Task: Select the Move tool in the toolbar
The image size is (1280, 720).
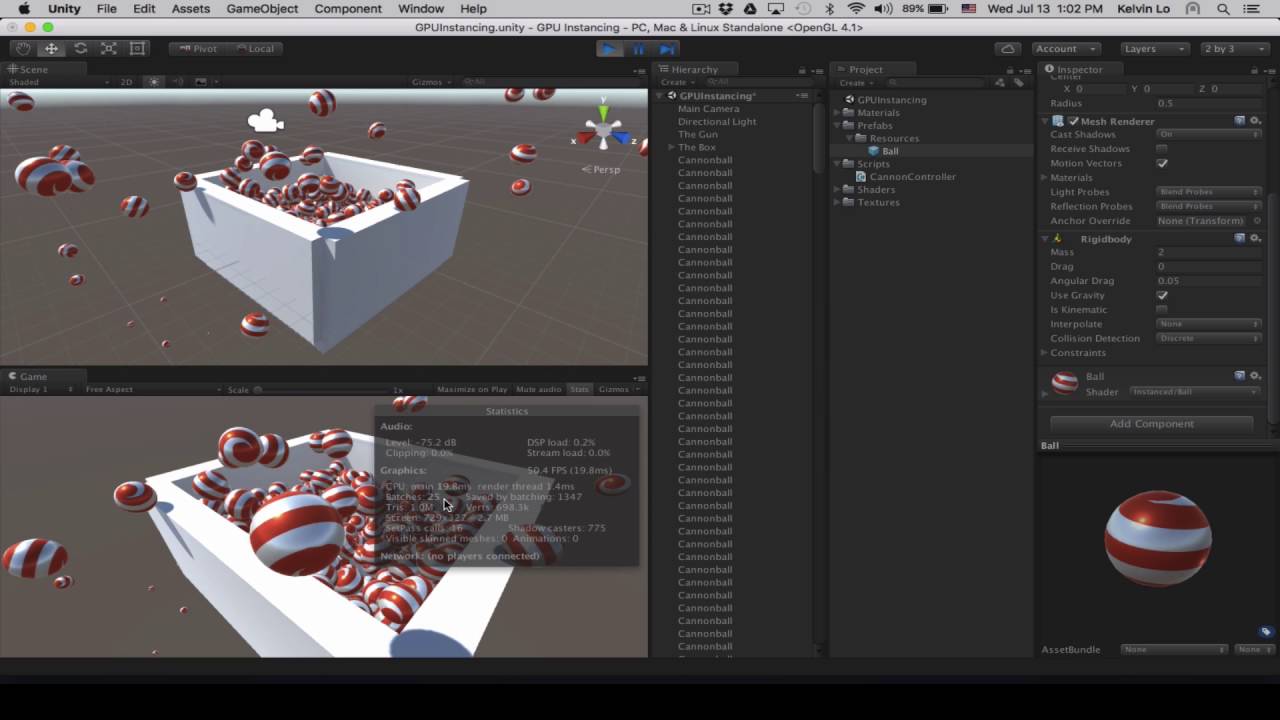Action: click(x=51, y=48)
